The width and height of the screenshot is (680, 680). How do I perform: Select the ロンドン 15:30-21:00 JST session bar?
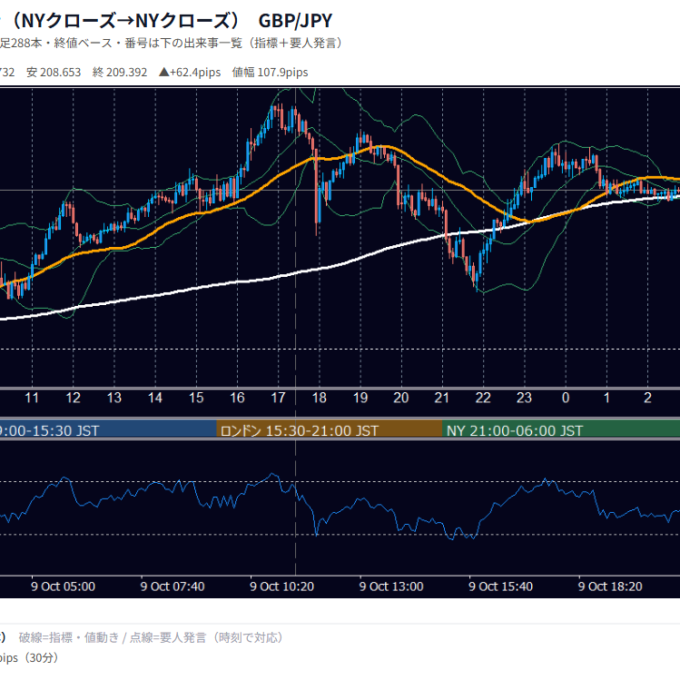[329, 430]
